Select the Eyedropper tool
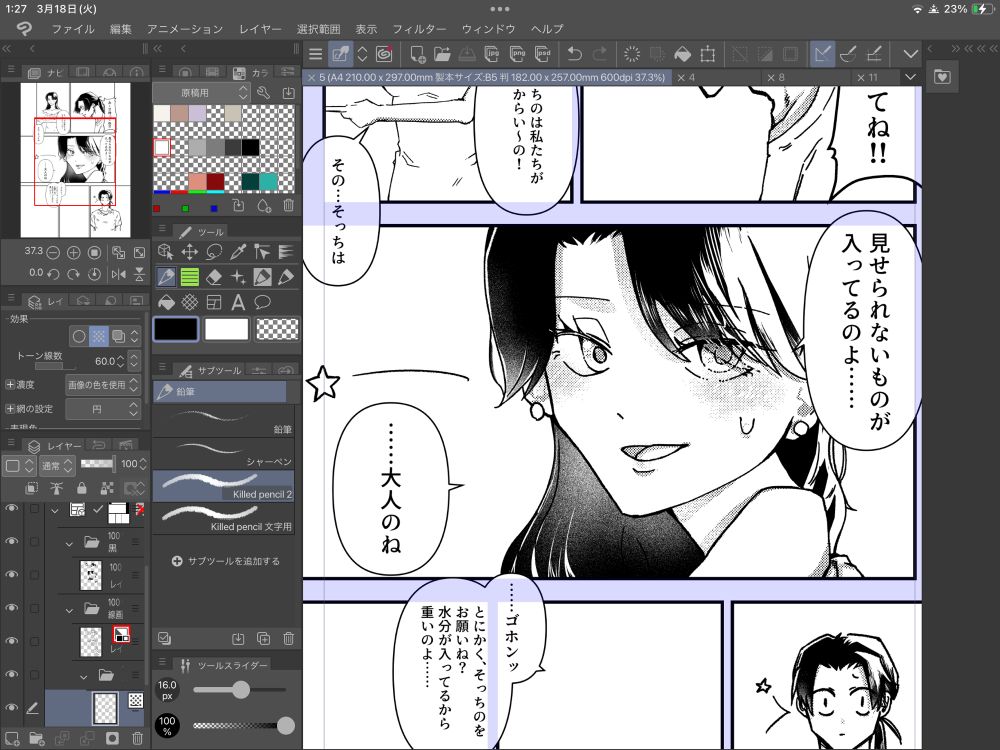This screenshot has height=750, width=1000. click(238, 251)
